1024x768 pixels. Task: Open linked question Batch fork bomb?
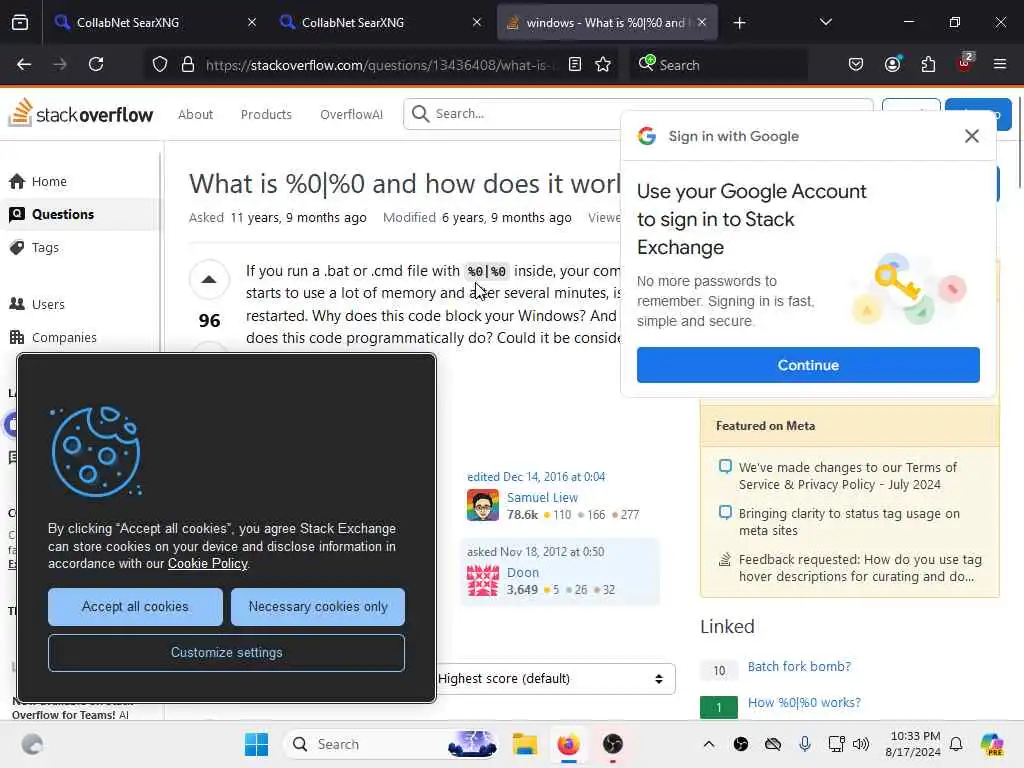pyautogui.click(x=799, y=667)
